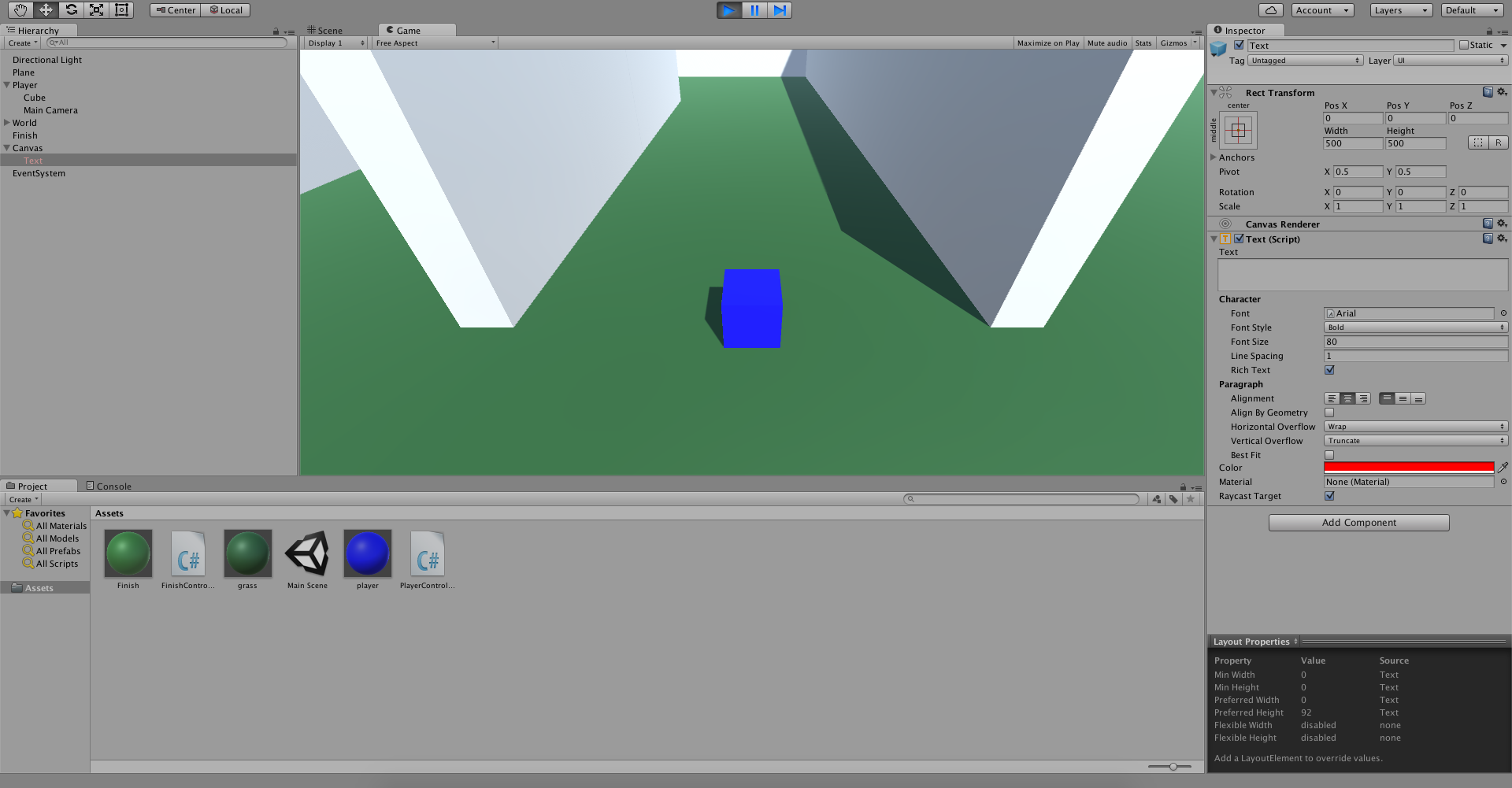Disable Rich Text on the Text component
Image resolution: width=1512 pixels, height=788 pixels.
(1329, 370)
